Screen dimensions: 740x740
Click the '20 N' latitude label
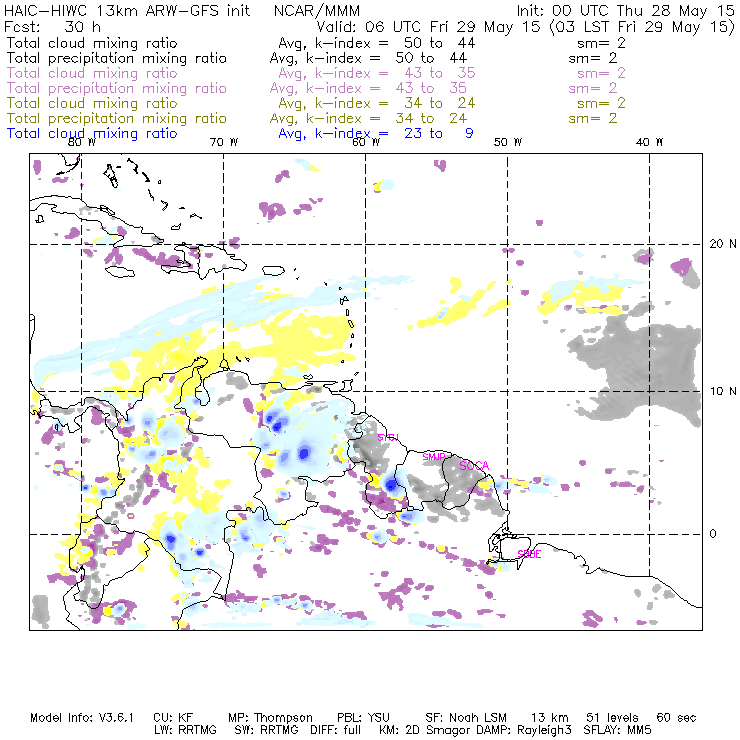pyautogui.click(x=723, y=244)
